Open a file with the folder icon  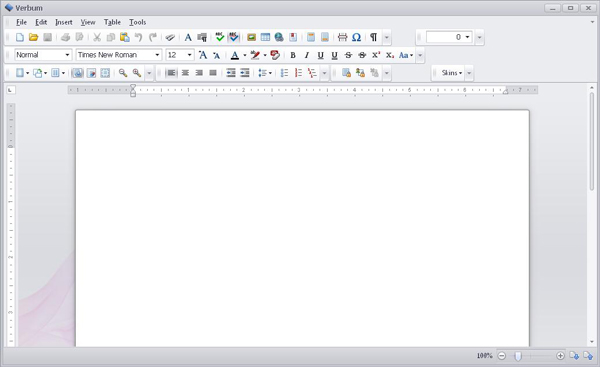coord(34,37)
